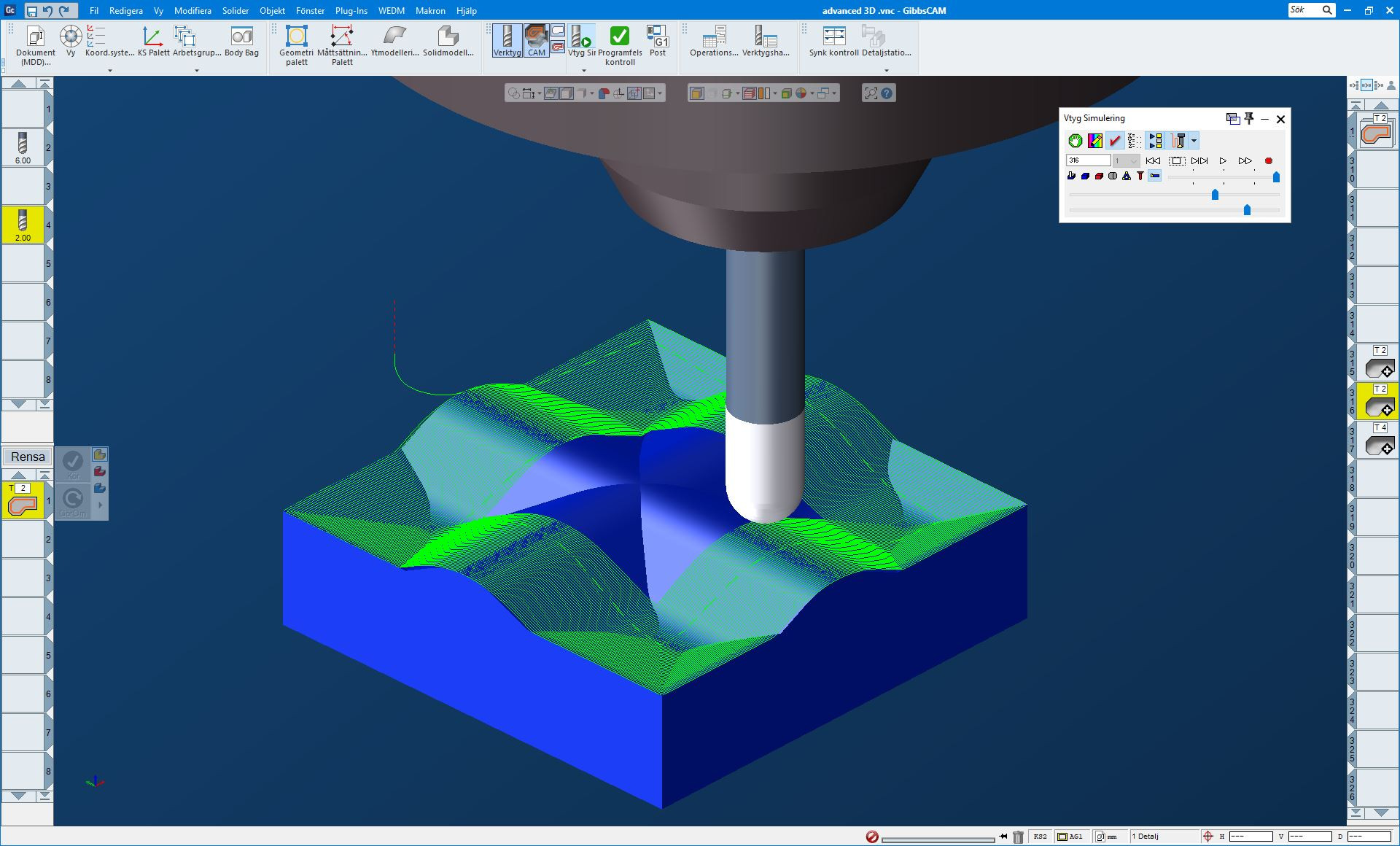Toggle XYZ position display

click(1134, 141)
